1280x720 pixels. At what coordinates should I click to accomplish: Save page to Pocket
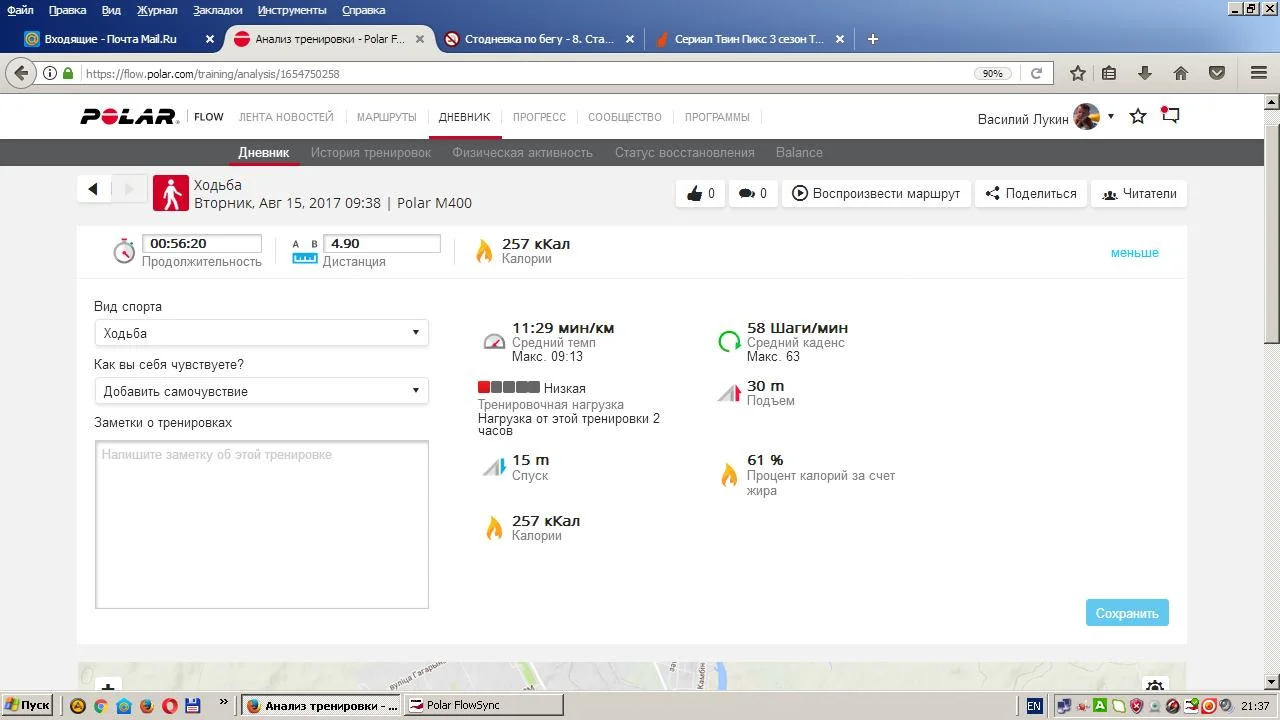point(1217,73)
